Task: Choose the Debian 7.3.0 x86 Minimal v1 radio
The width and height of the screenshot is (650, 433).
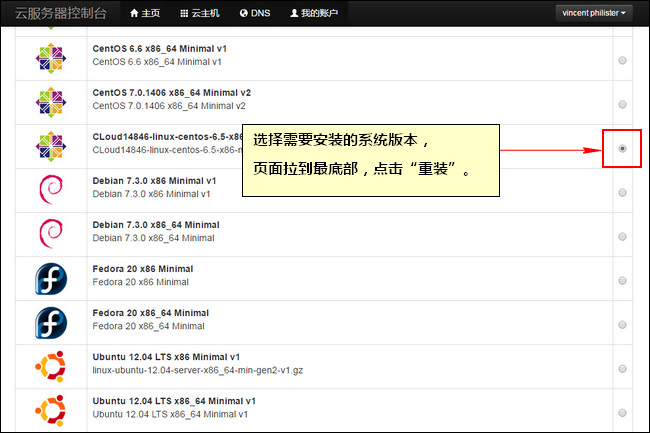Action: point(622,193)
